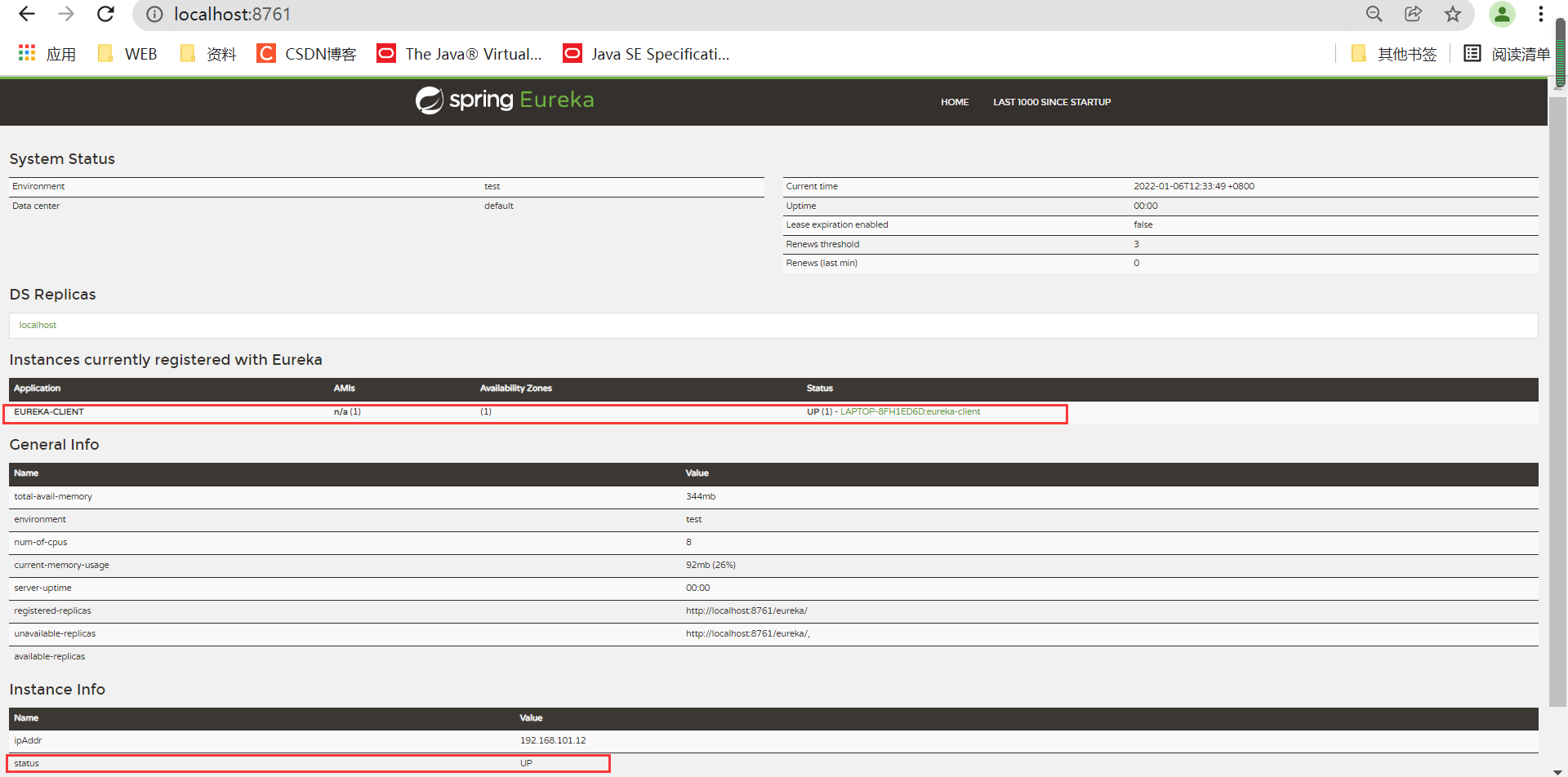Image resolution: width=1568 pixels, height=777 pixels.
Task: Open the browser three-dot menu
Action: pyautogui.click(x=1541, y=14)
